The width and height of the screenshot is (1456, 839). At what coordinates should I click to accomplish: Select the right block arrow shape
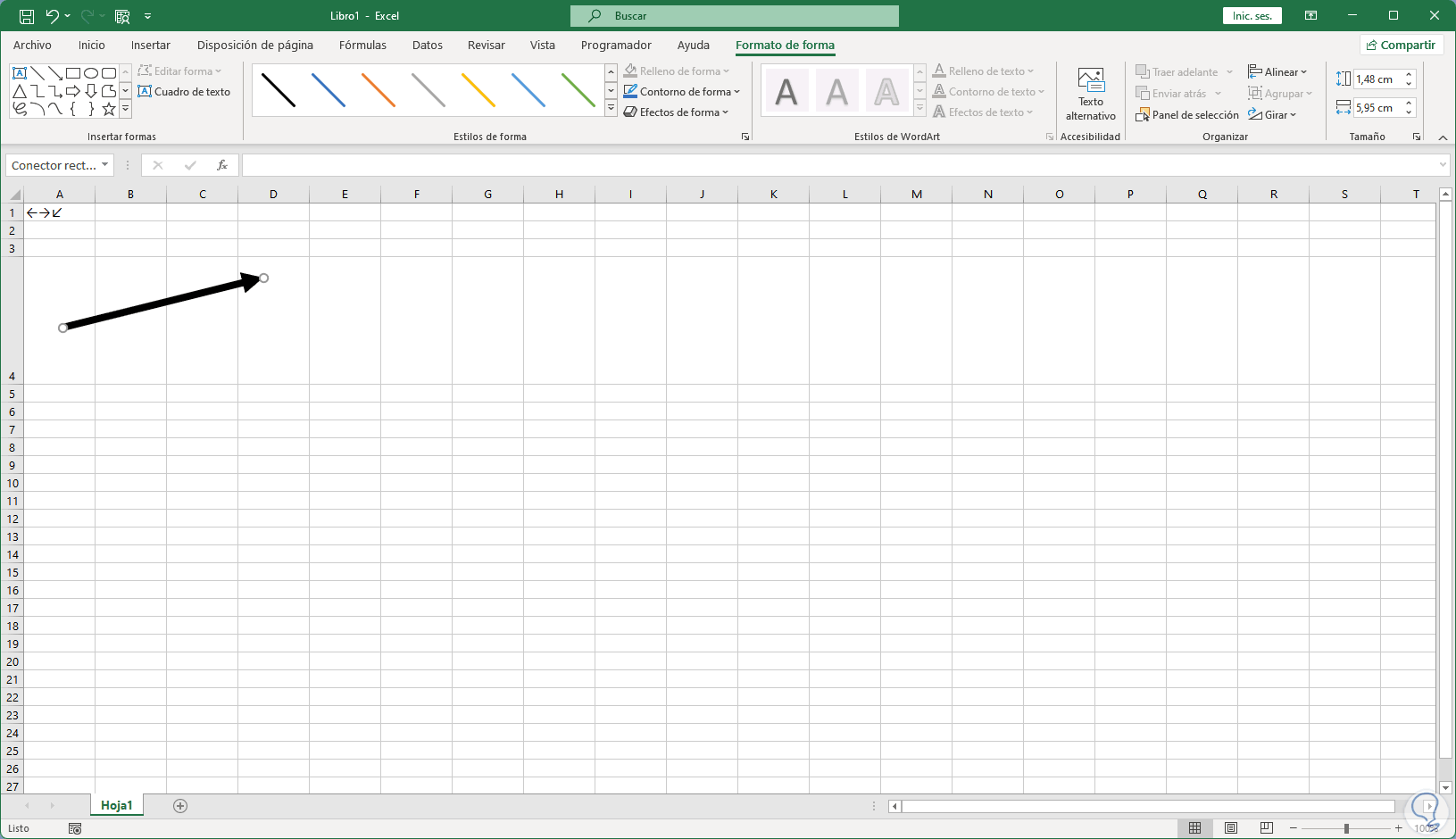(73, 91)
